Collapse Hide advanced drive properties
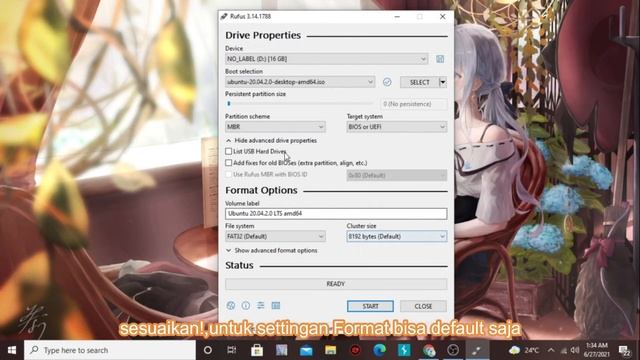 [271, 140]
